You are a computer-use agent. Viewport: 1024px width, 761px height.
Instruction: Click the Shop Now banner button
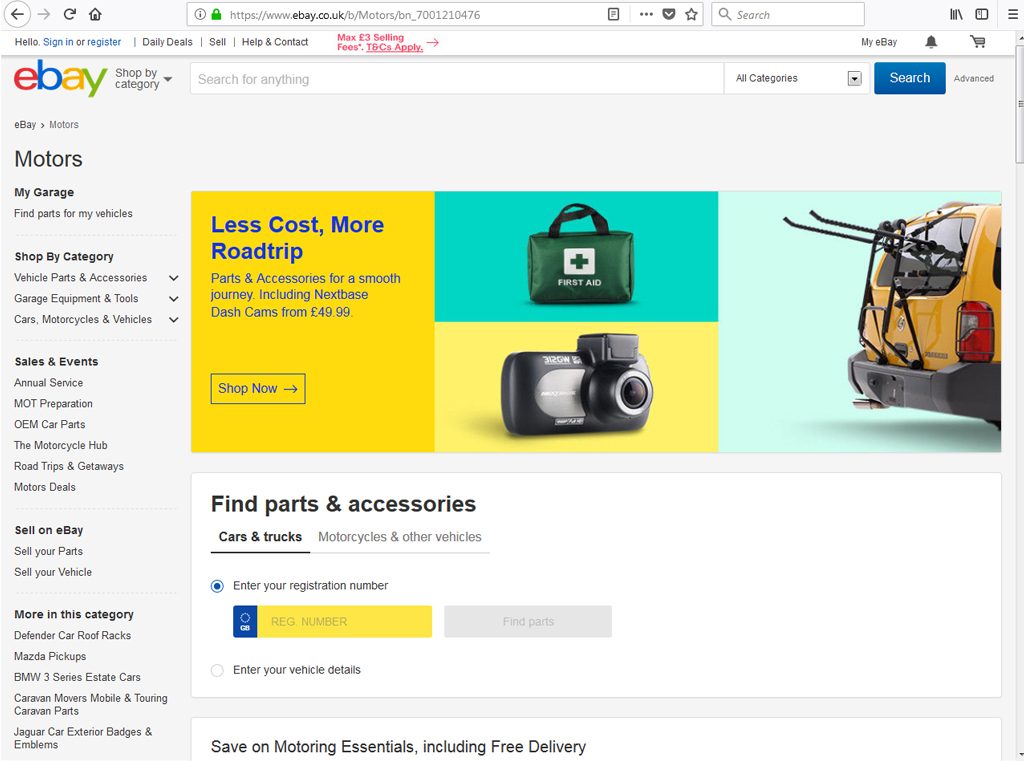click(258, 389)
